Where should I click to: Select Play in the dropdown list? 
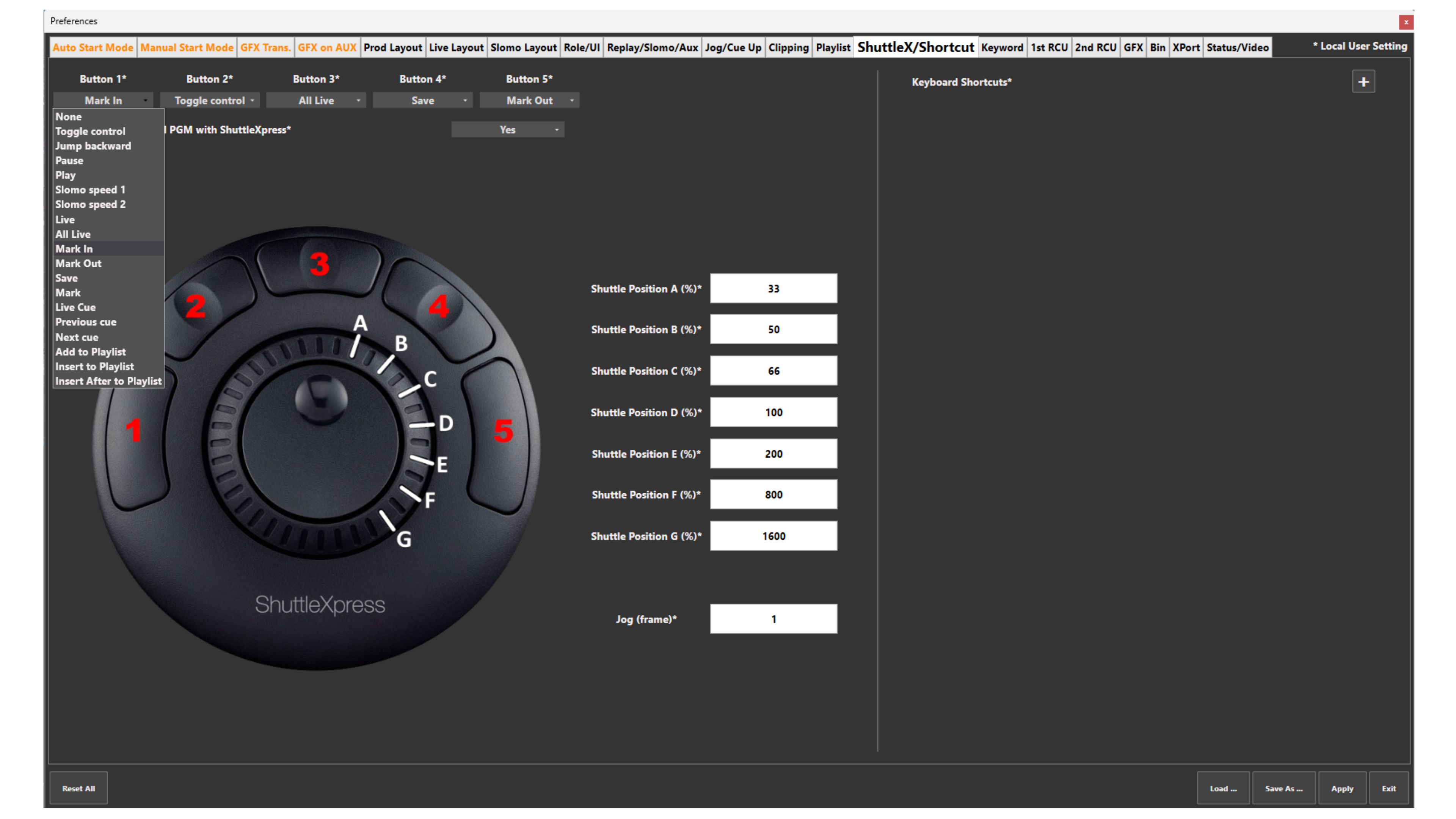tap(108, 176)
